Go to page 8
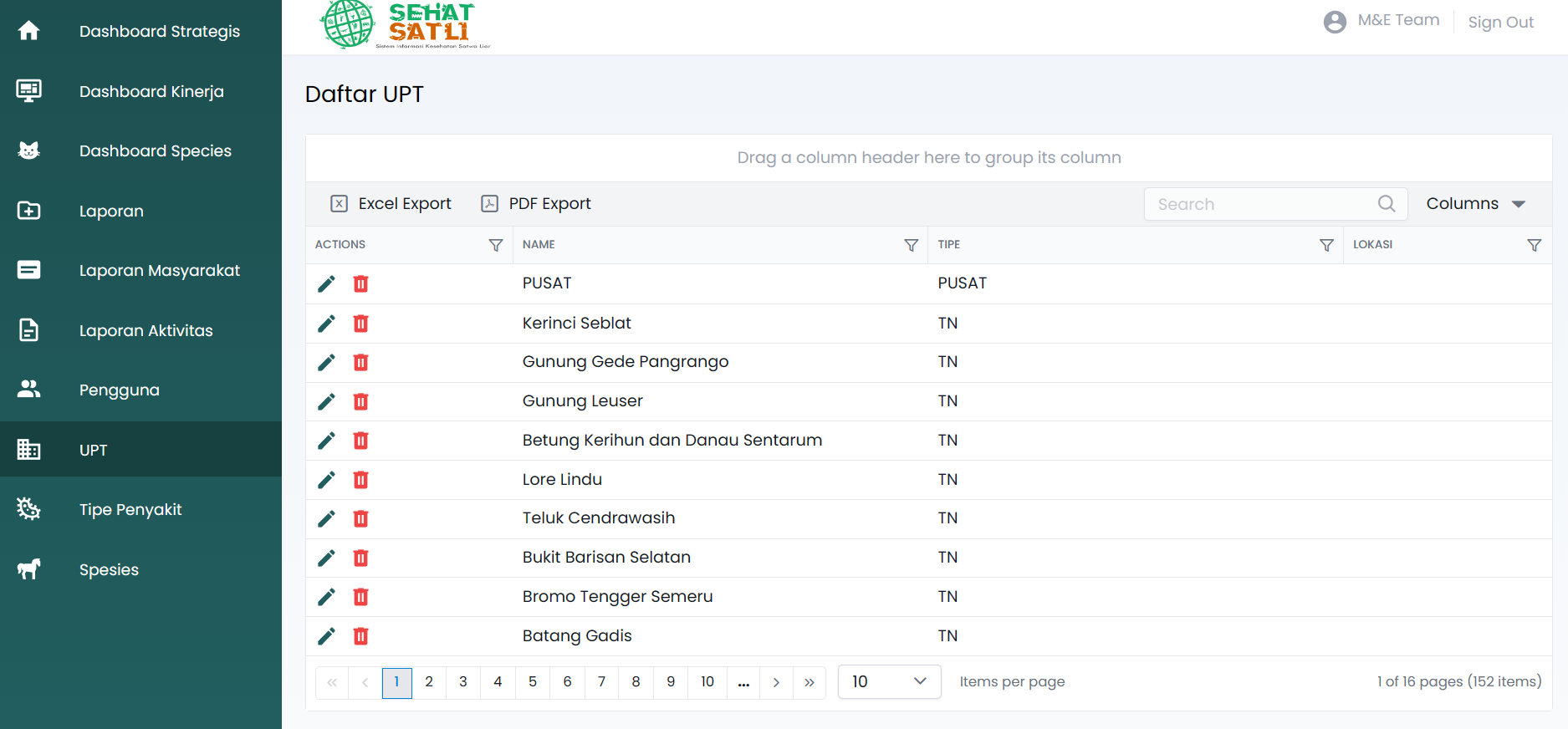Viewport: 1568px width, 729px height. coord(636,681)
